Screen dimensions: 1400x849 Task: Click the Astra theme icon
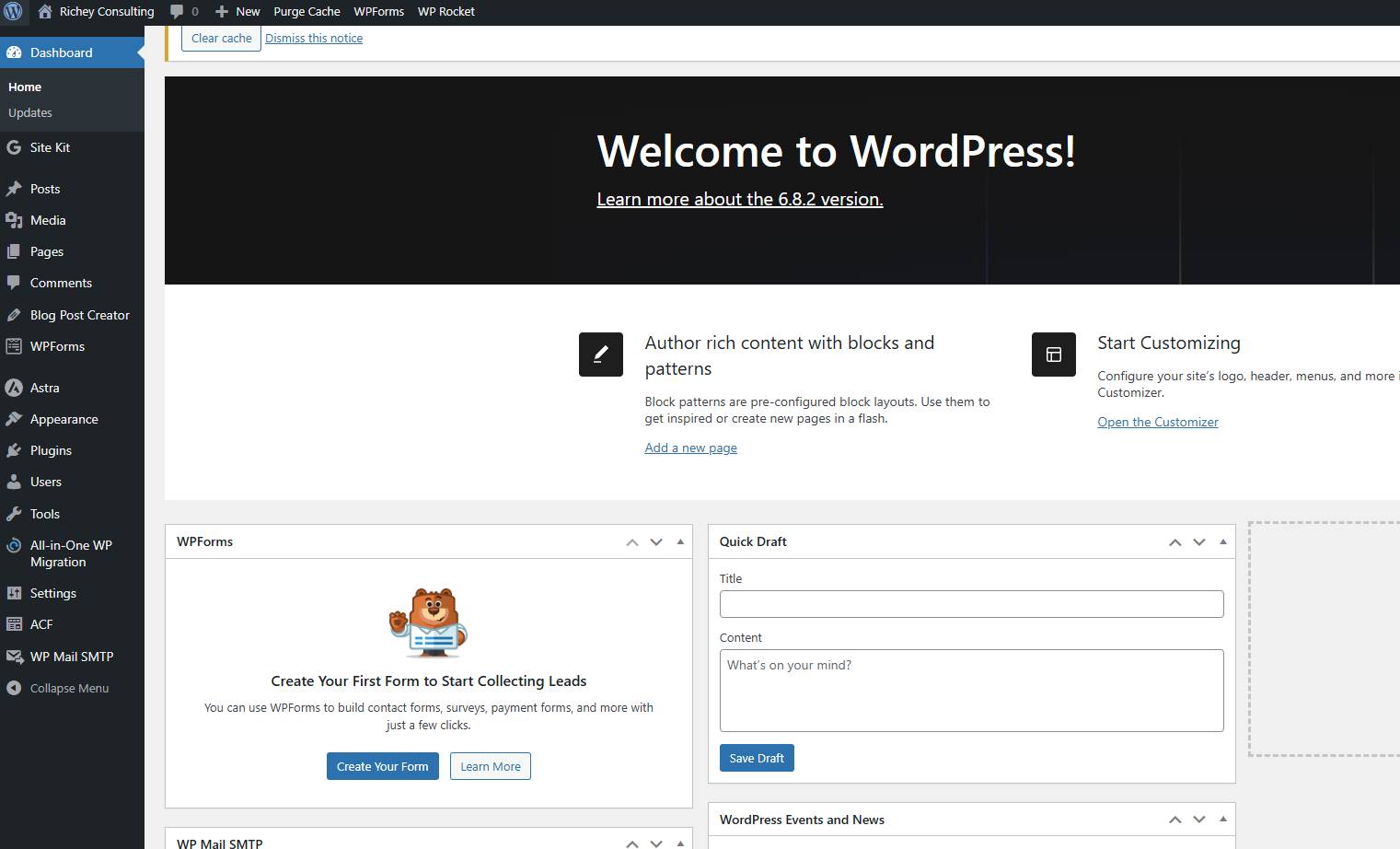click(14, 388)
